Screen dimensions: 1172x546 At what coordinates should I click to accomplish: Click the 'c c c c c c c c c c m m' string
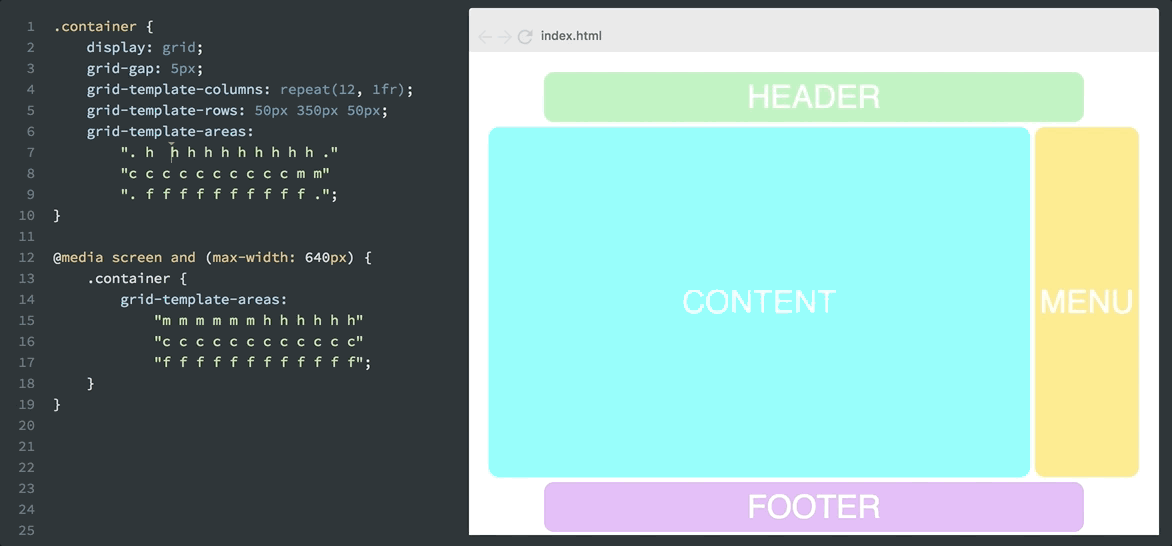225,174
